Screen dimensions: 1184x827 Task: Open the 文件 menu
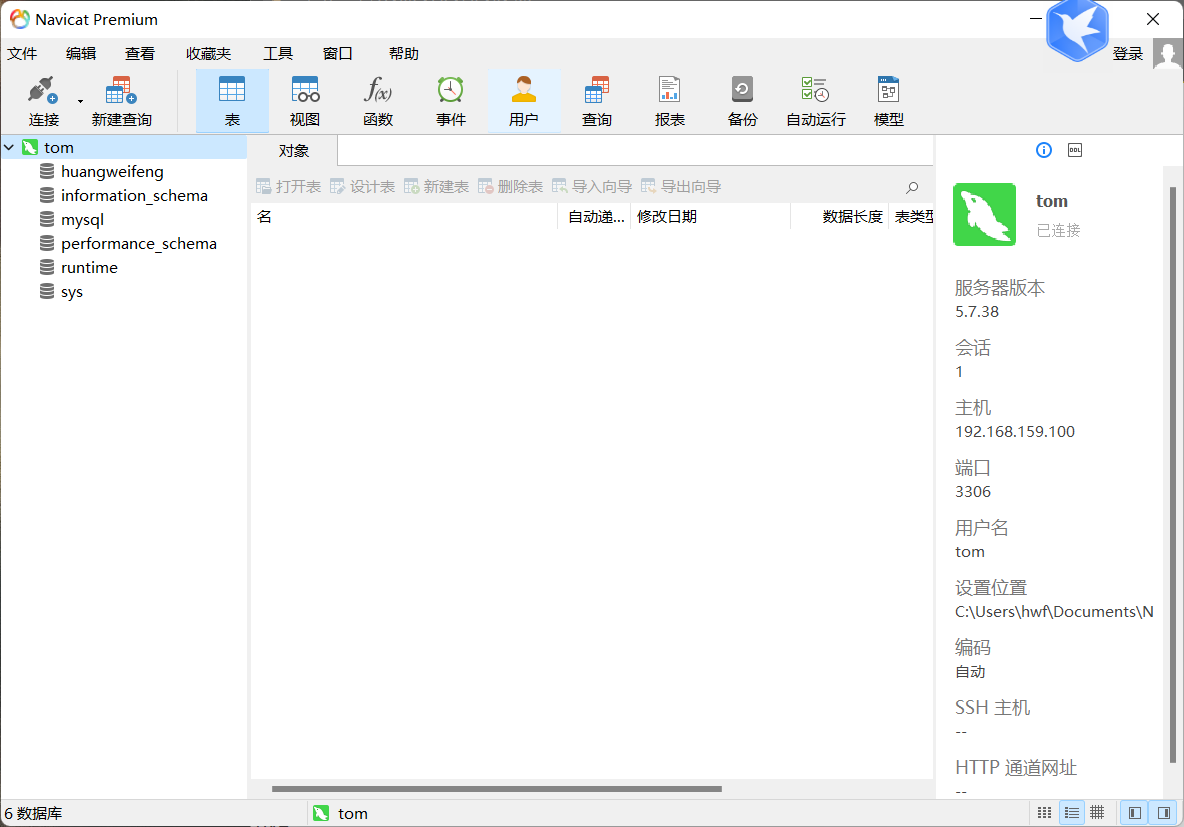[22, 54]
